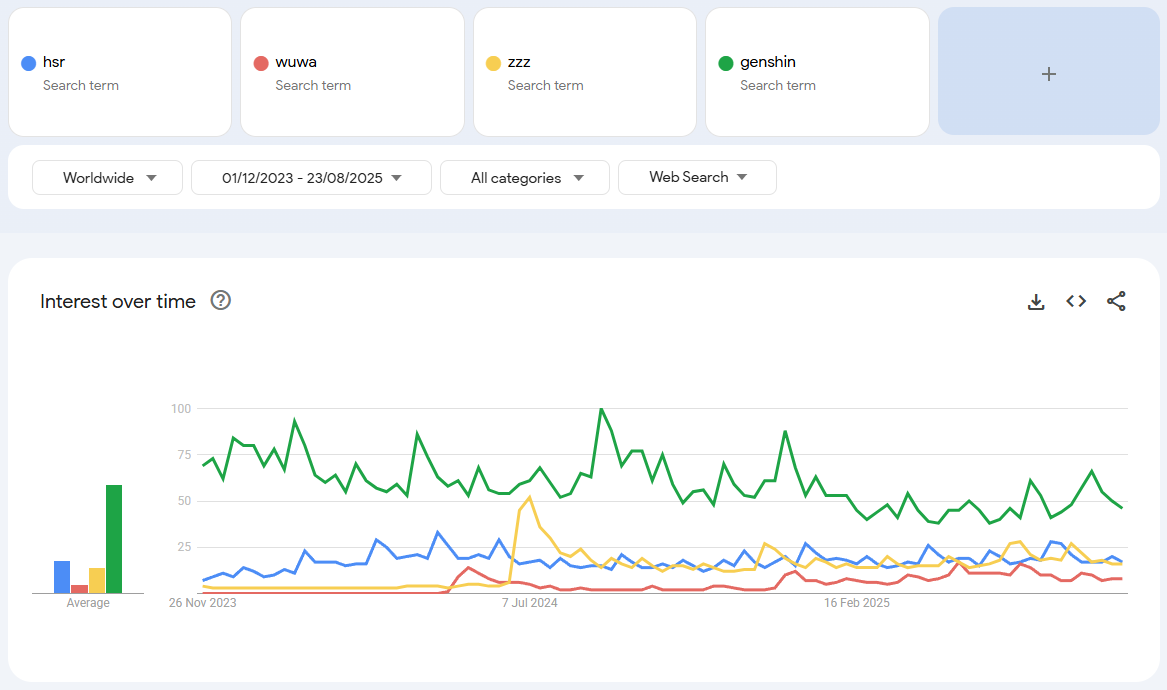Download the interest over time CSV
Viewport: 1167px width, 690px height.
[1036, 302]
